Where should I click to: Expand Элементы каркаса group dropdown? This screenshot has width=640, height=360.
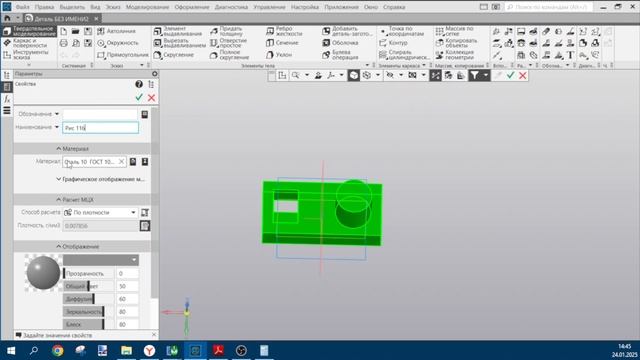point(424,65)
